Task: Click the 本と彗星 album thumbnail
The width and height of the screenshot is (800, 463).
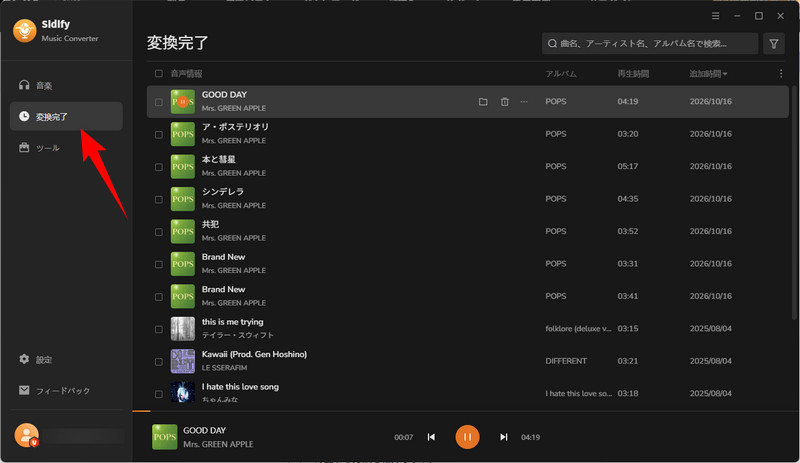Action: pyautogui.click(x=183, y=166)
